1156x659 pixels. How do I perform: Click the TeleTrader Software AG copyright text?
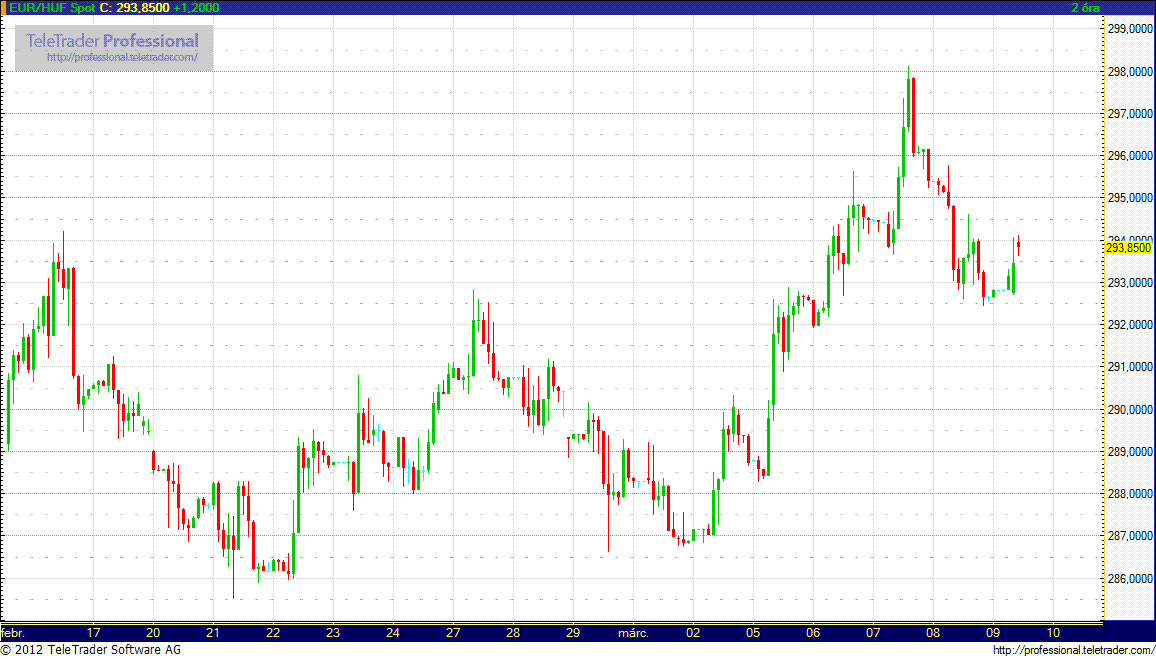91,651
